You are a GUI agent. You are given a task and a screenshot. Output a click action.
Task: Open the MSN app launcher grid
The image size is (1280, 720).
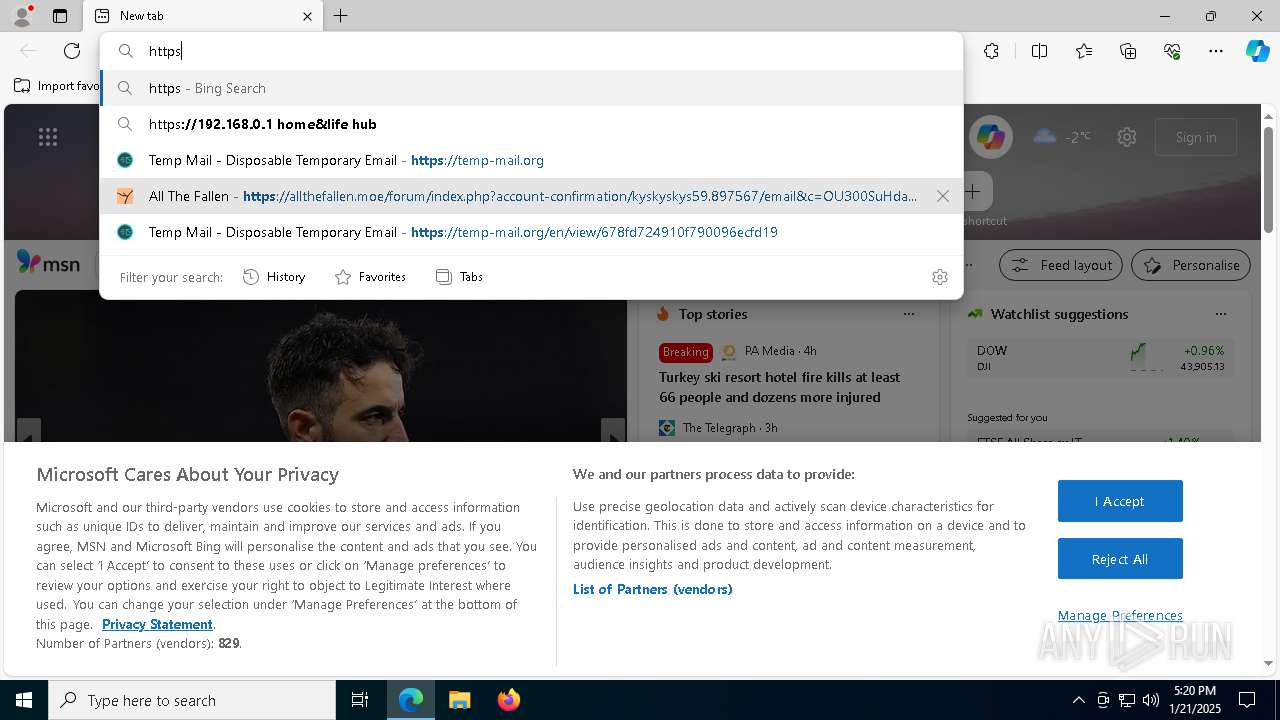tap(48, 137)
